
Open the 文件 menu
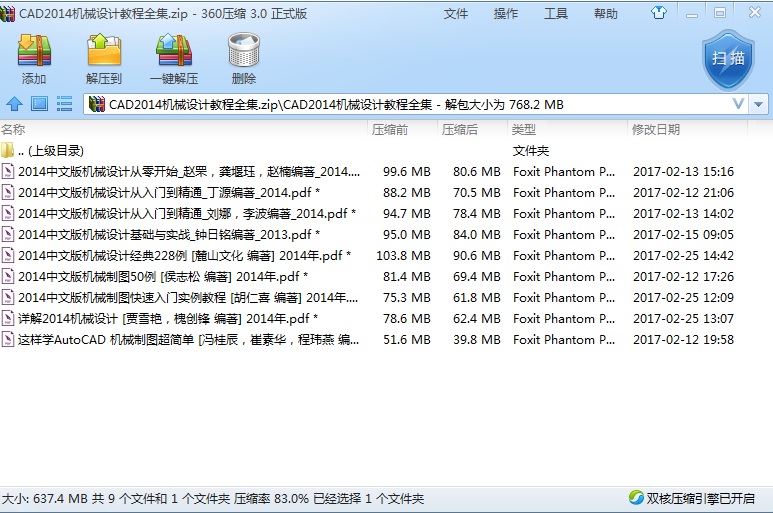pos(456,13)
